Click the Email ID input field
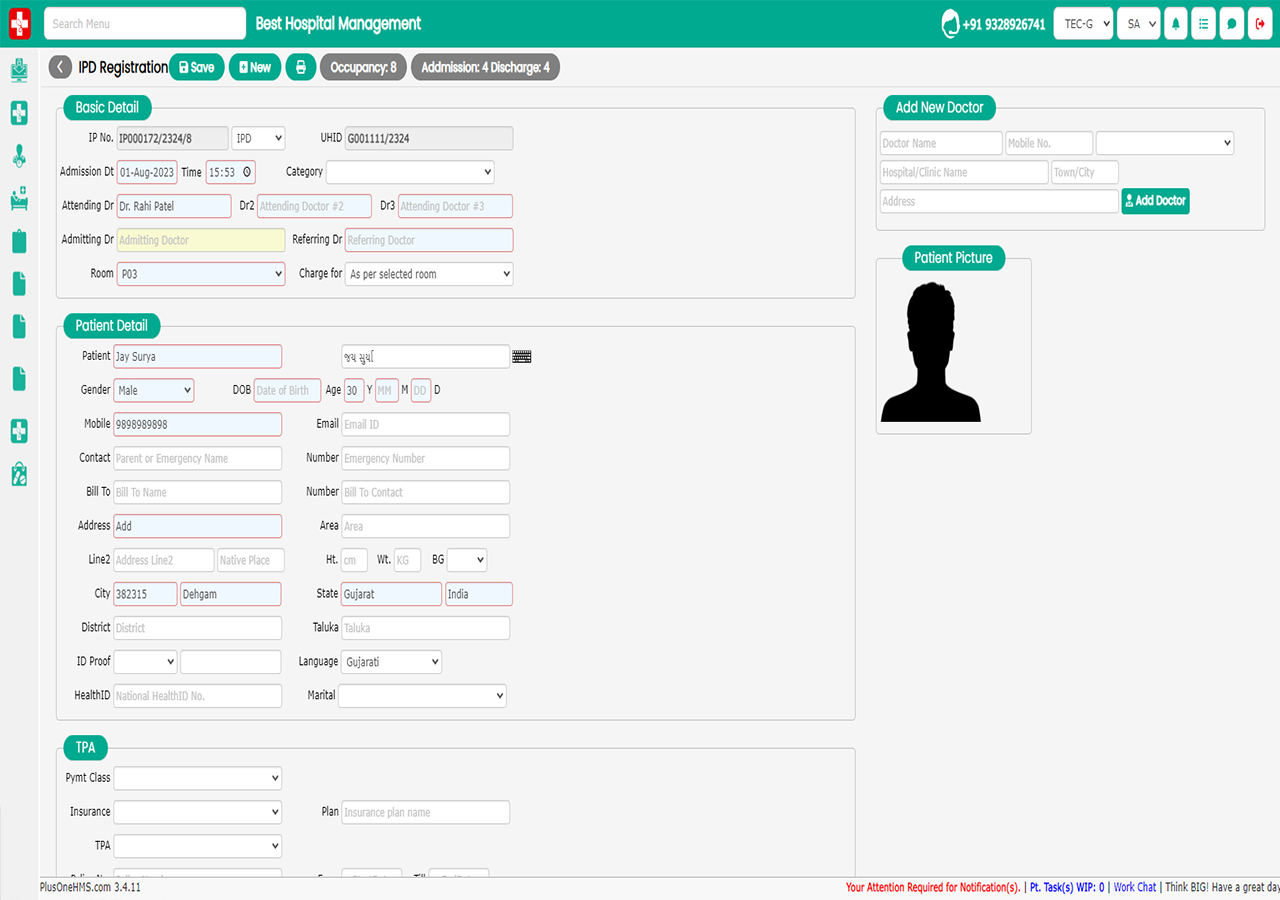 click(x=425, y=424)
